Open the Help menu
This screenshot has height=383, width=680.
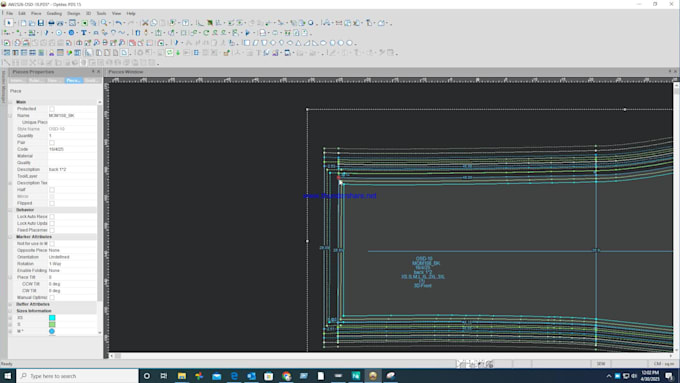[131, 13]
